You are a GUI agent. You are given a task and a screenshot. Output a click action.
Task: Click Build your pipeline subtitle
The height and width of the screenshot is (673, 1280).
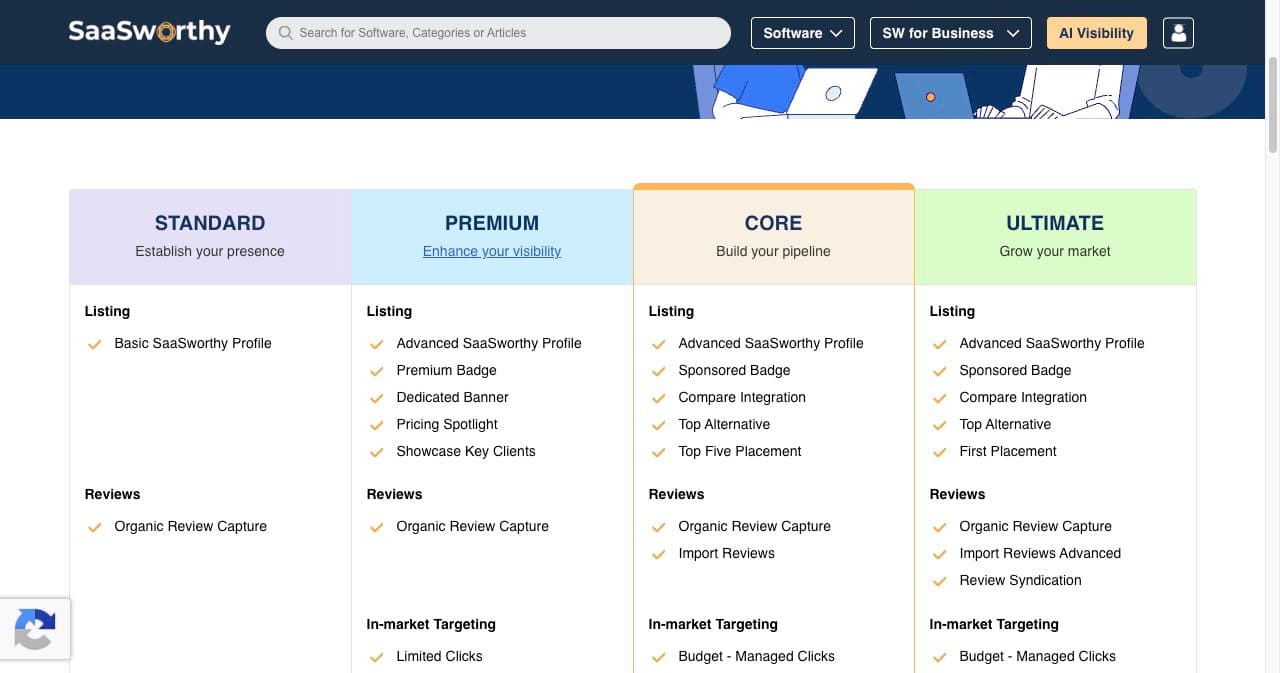pos(773,251)
